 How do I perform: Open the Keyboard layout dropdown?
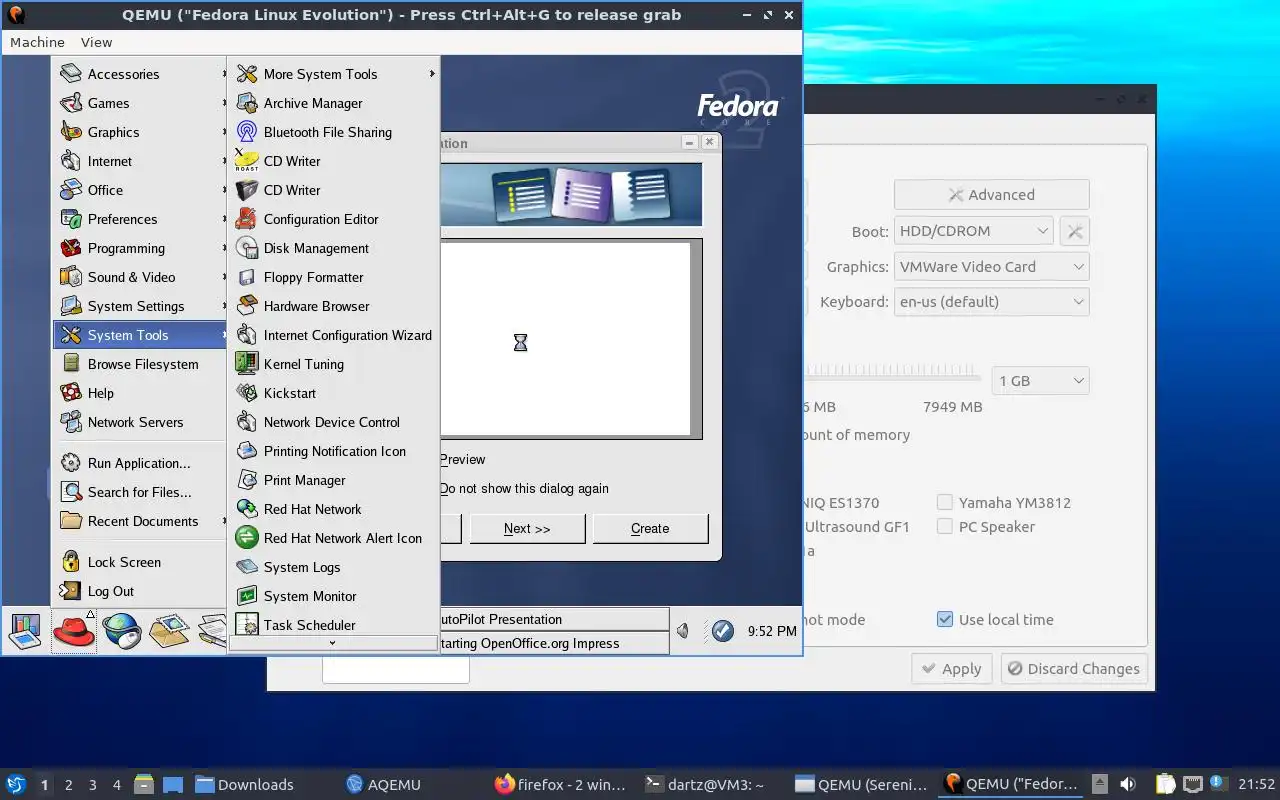[x=991, y=302]
